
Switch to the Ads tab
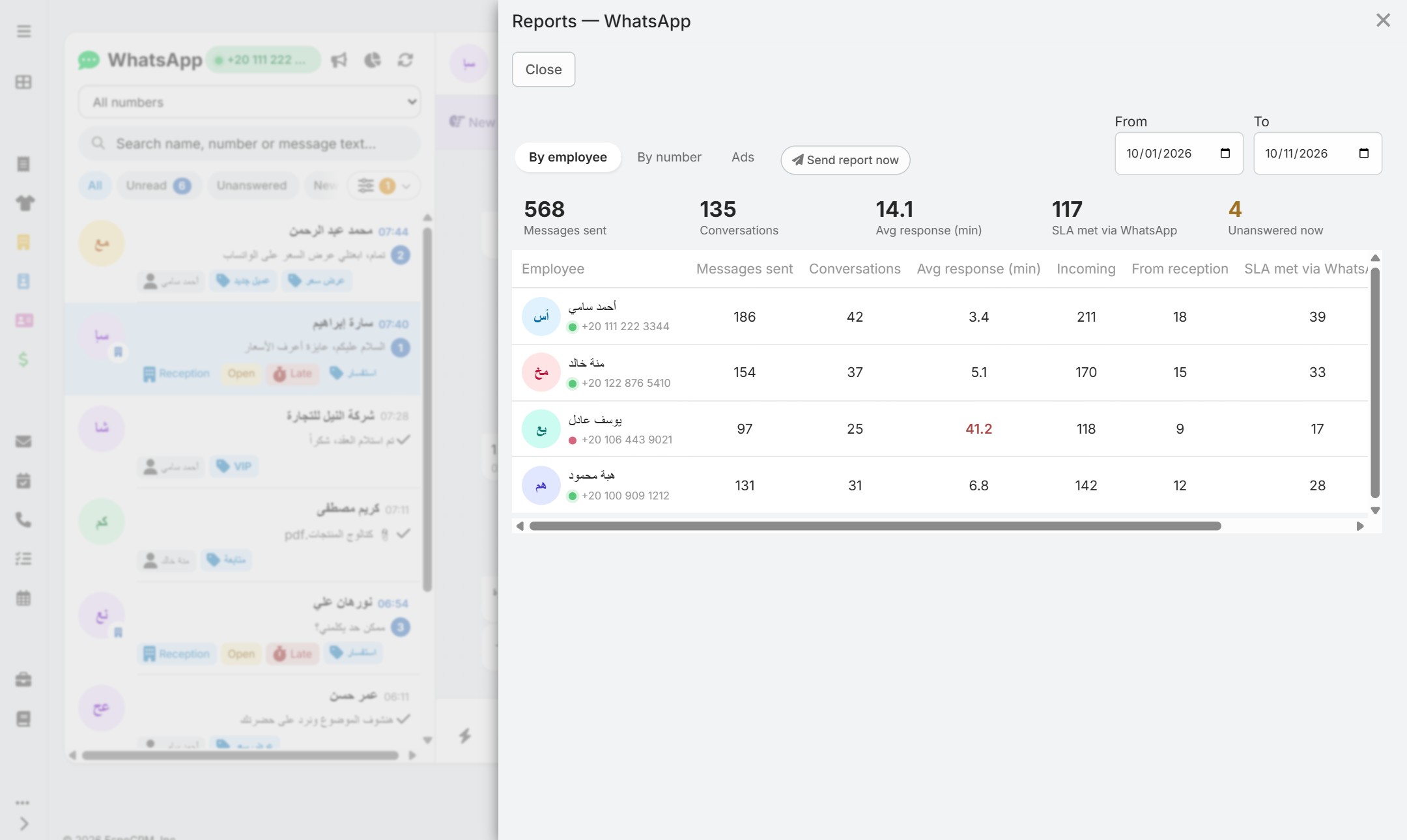point(743,157)
